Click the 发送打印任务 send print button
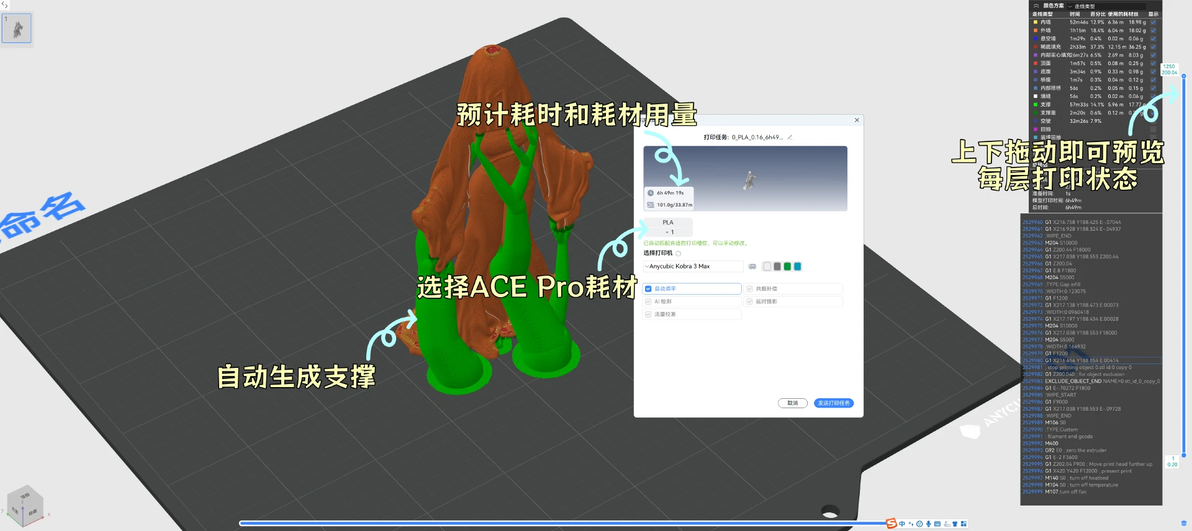The width and height of the screenshot is (1192, 531). point(834,402)
